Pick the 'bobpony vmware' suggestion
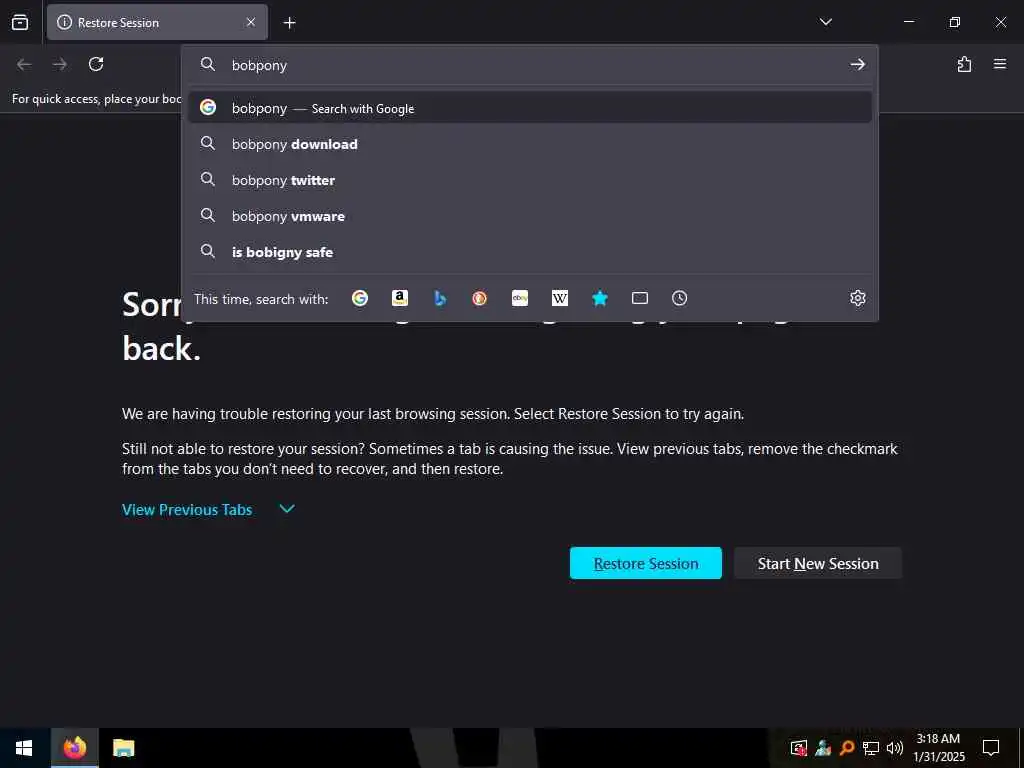 tap(530, 216)
